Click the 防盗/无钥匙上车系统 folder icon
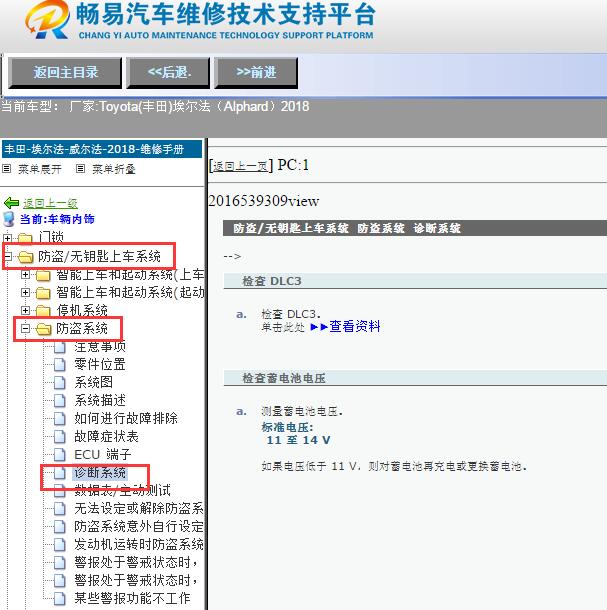The height and width of the screenshot is (610, 607). point(26,256)
